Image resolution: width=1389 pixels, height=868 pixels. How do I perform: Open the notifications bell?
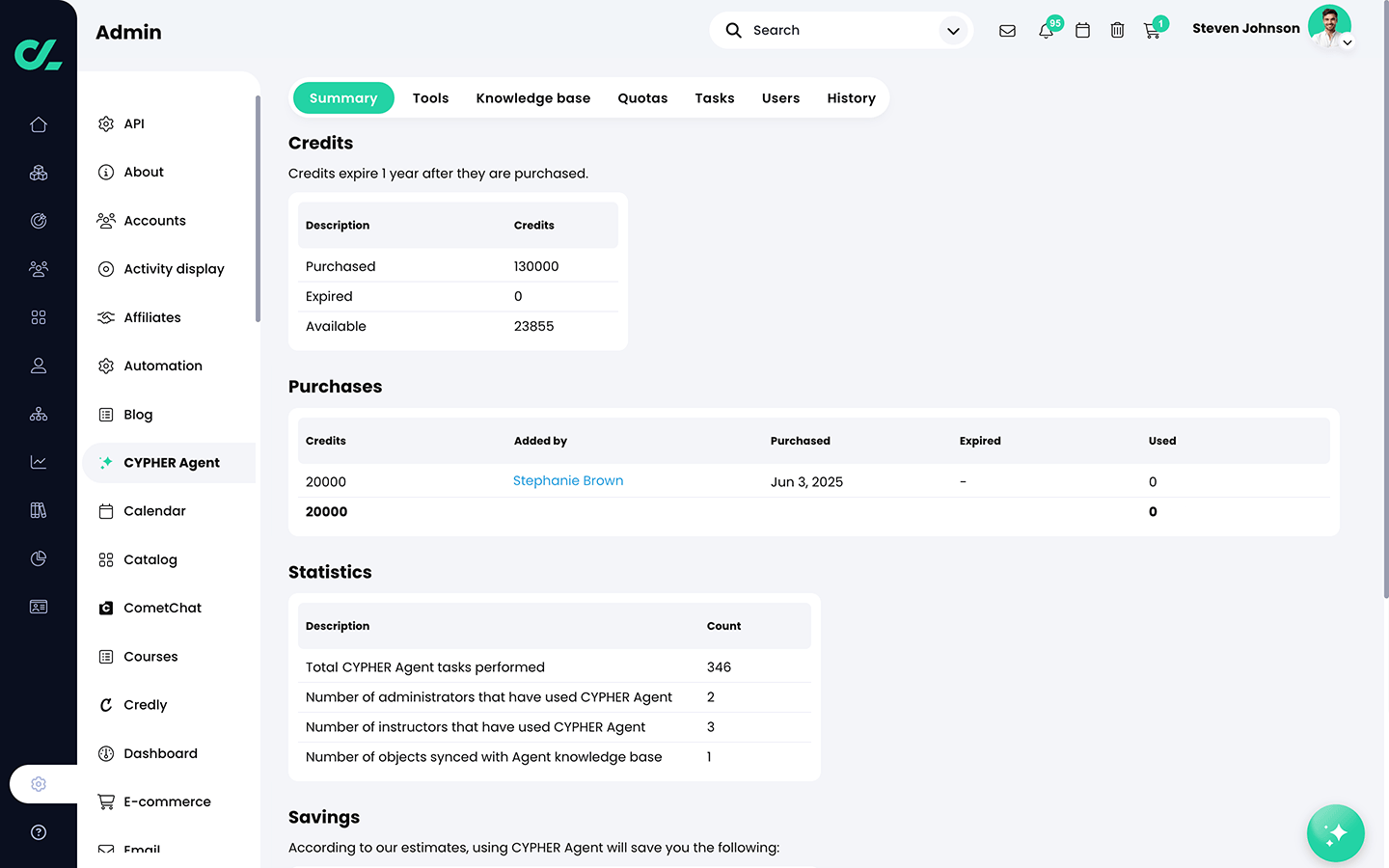(x=1046, y=31)
